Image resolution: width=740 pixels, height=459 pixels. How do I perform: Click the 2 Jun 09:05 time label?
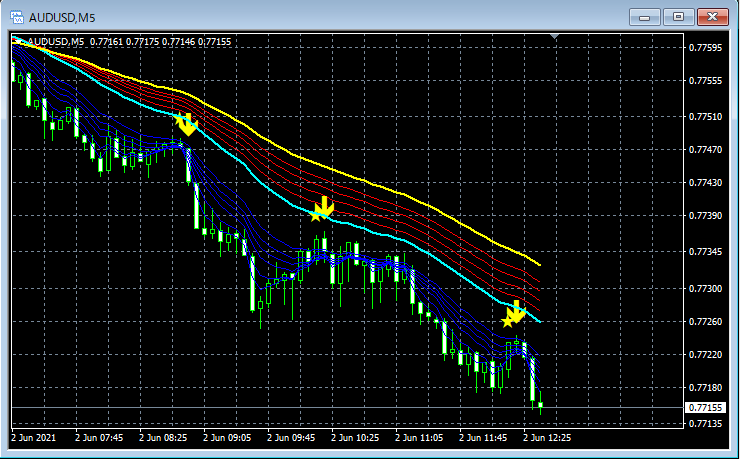click(227, 438)
